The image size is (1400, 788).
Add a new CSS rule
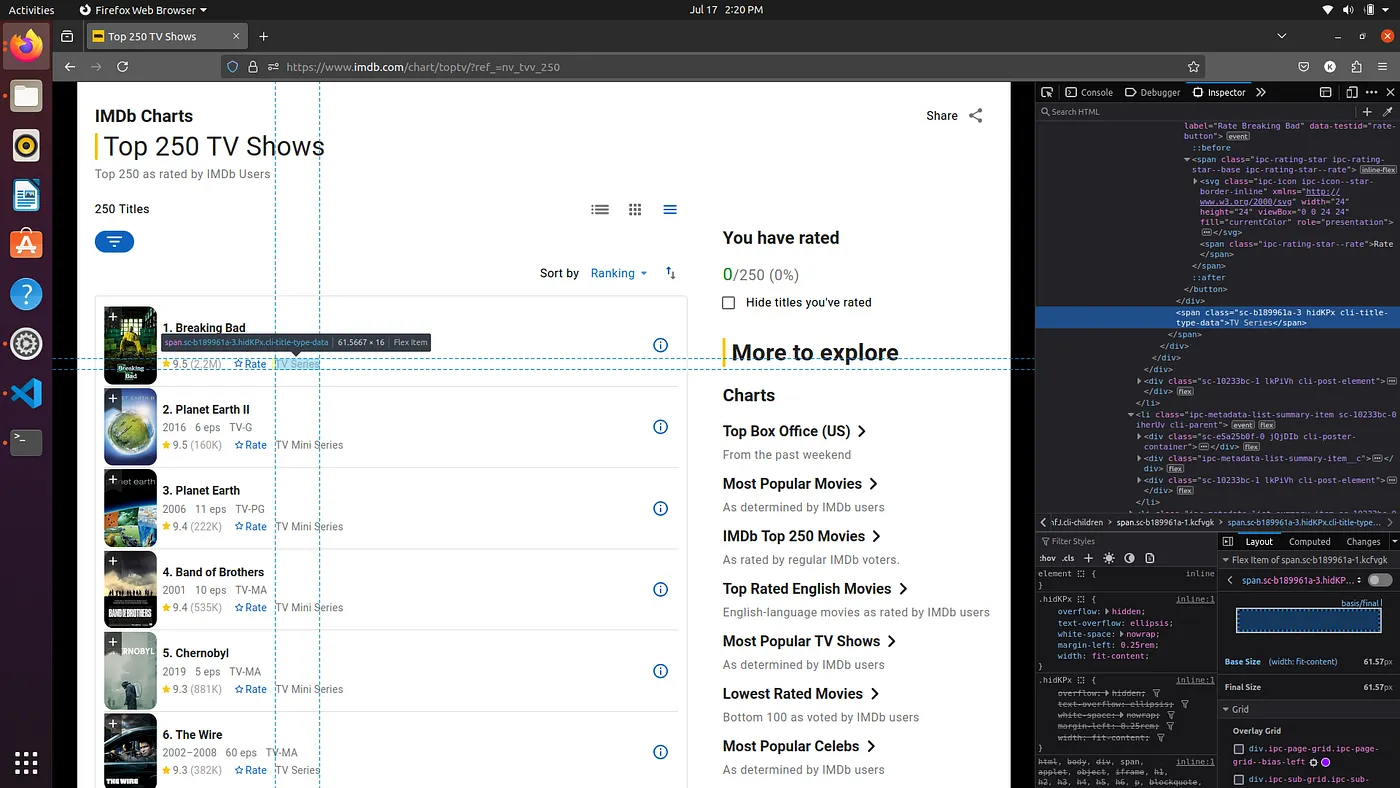(1089, 558)
